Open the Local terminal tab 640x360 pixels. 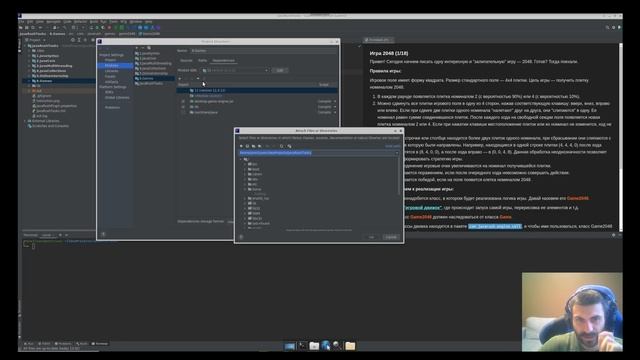(47, 235)
